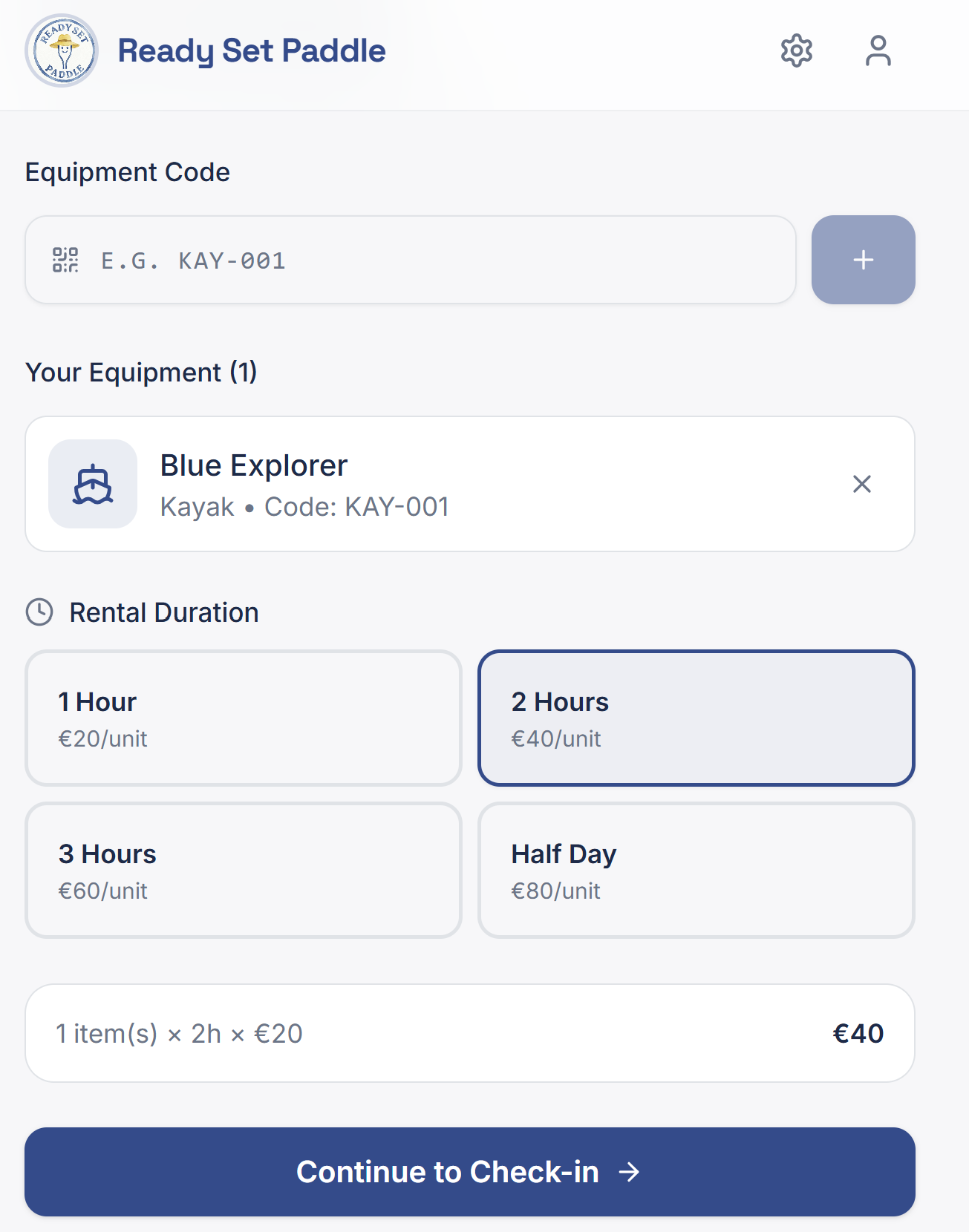Select the 2 Hours rental duration

(x=696, y=718)
